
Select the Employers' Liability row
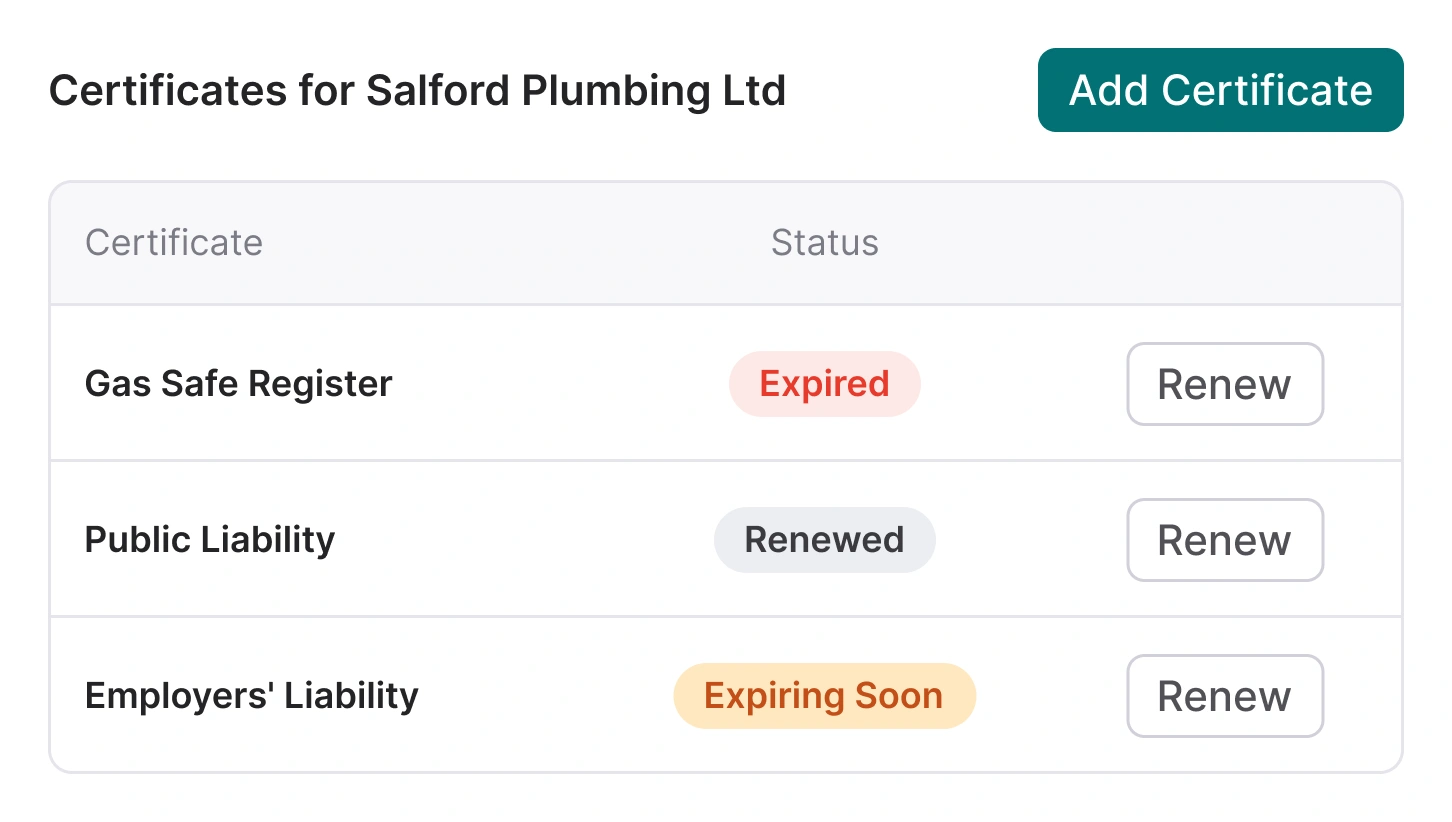coord(600,696)
